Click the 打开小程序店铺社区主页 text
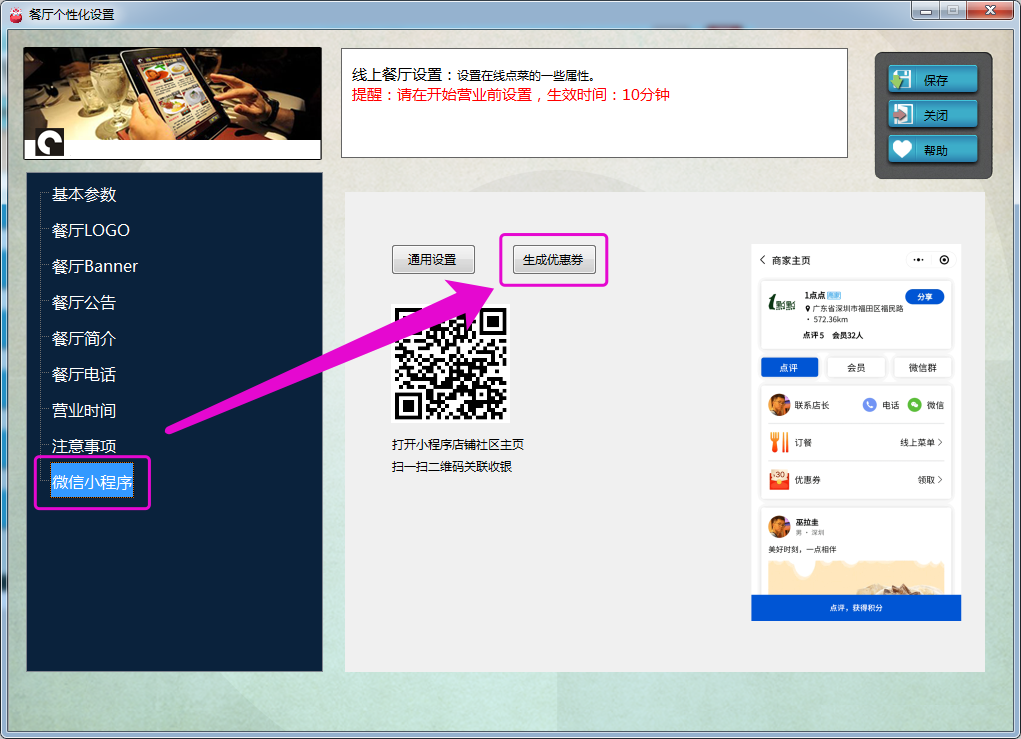 (x=458, y=445)
